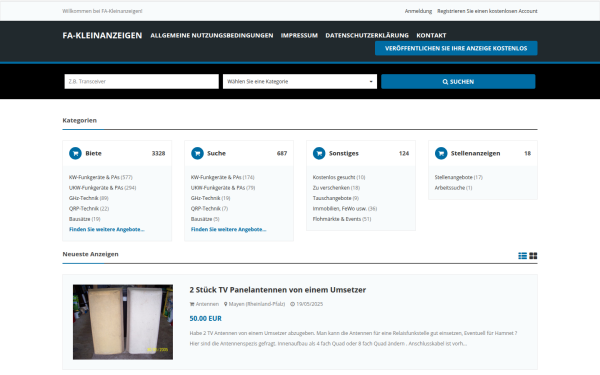Image resolution: width=600 pixels, height=375 pixels.
Task: Open '2 Stück TV Panelantennen von einem Umsetzer' title
Action: coord(278,290)
